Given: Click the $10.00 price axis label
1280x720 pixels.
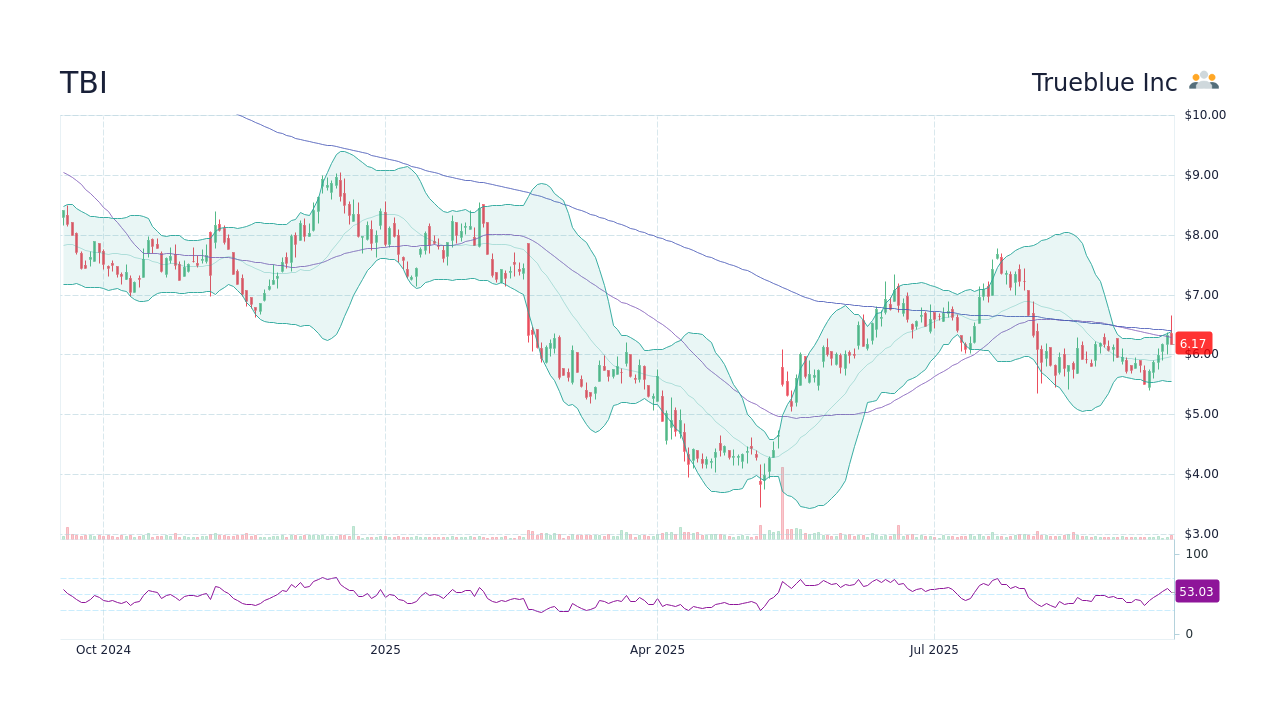Looking at the screenshot, I should [1205, 115].
